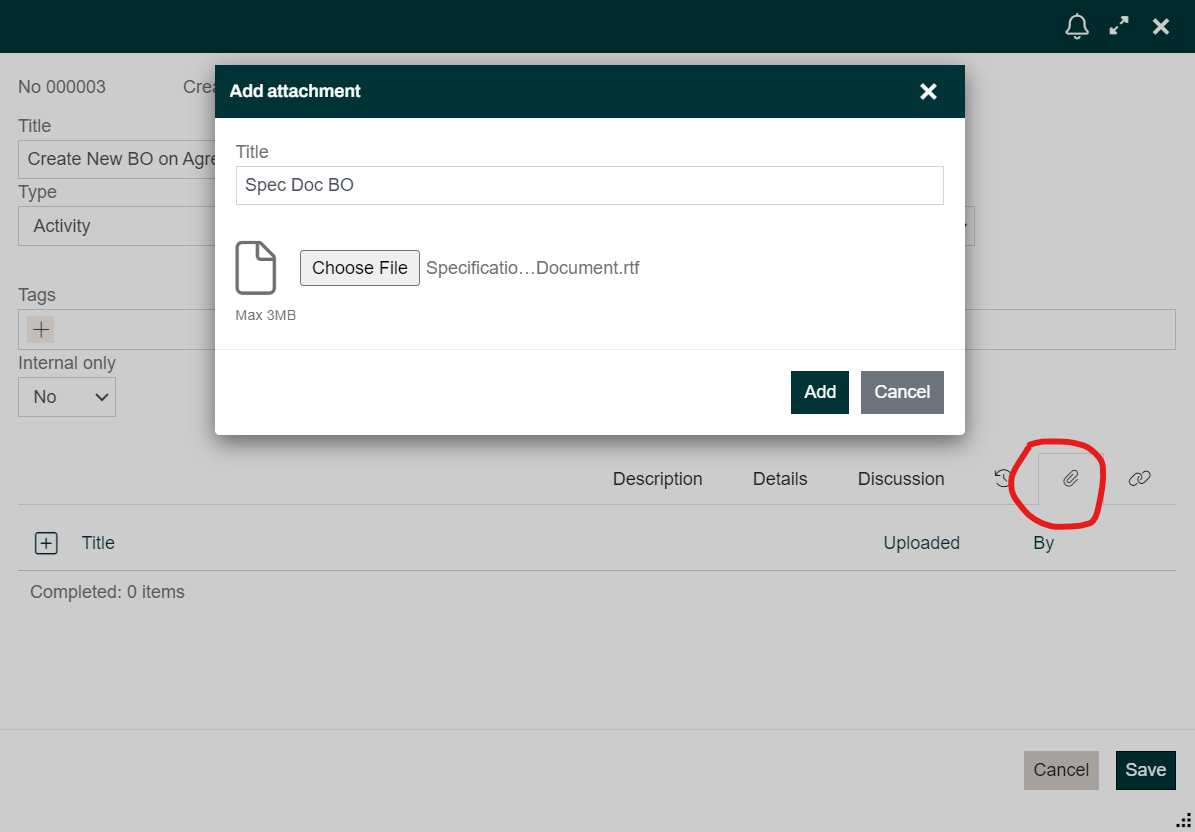Switch to the Discussion tab
The image size is (1195, 832).
(x=900, y=479)
